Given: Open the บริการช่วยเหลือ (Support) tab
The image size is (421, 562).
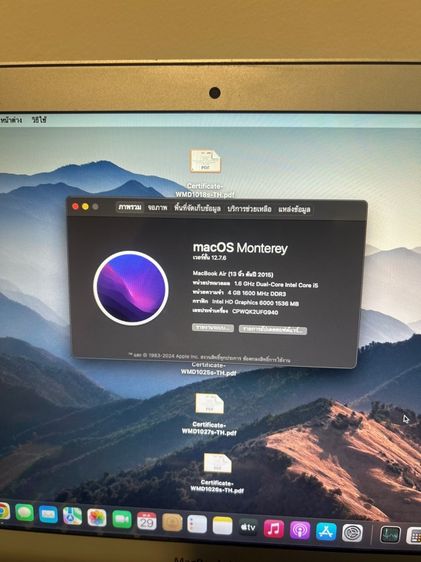Looking at the screenshot, I should click(249, 209).
